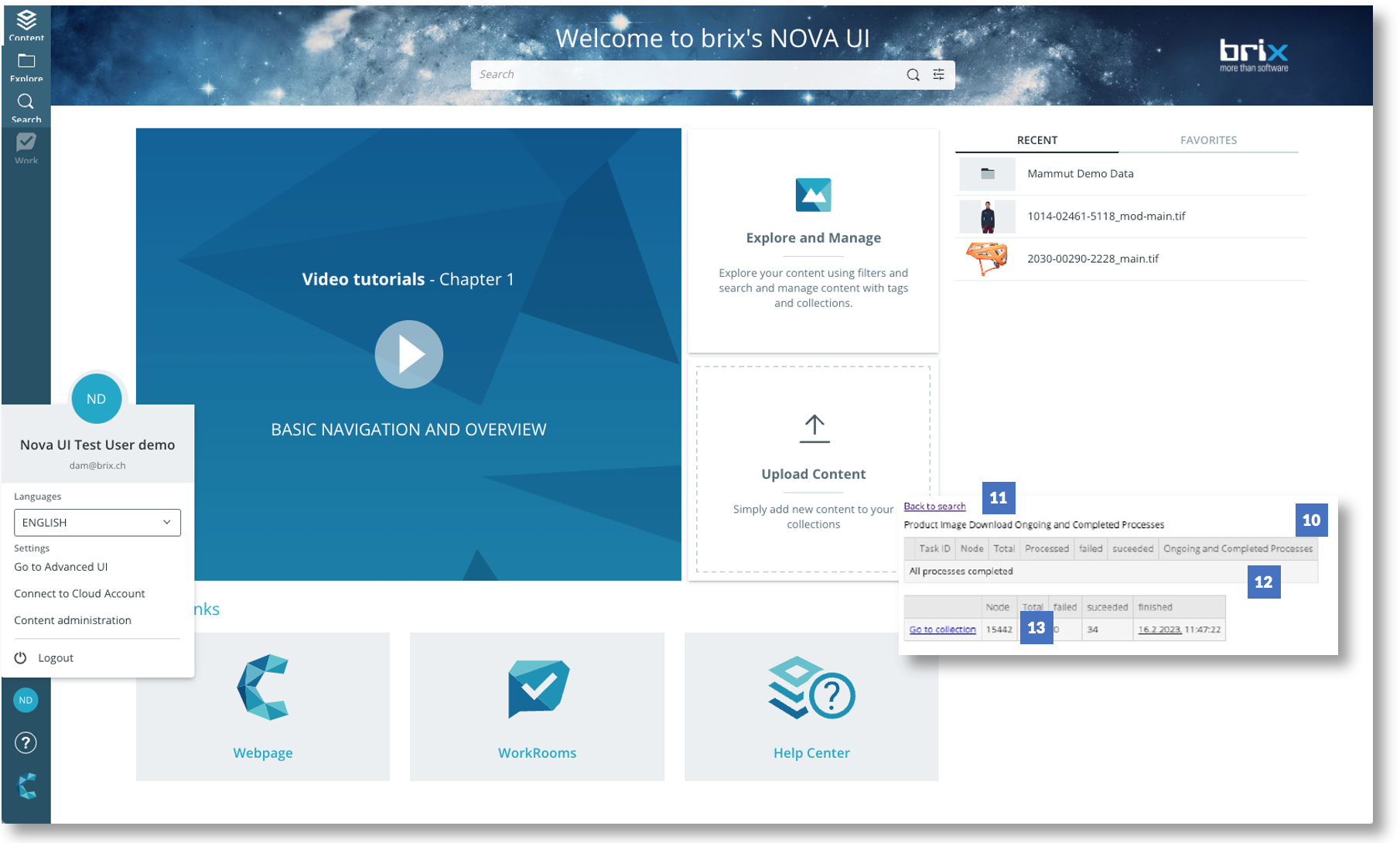The width and height of the screenshot is (1400, 843).
Task: Open the Content section in sidebar
Action: 26,25
